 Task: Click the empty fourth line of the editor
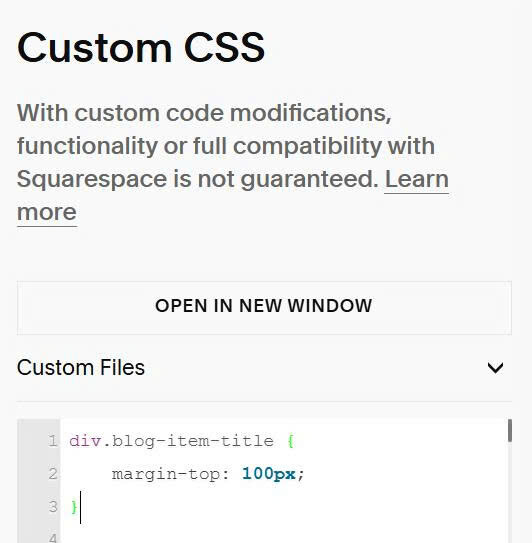point(283,537)
